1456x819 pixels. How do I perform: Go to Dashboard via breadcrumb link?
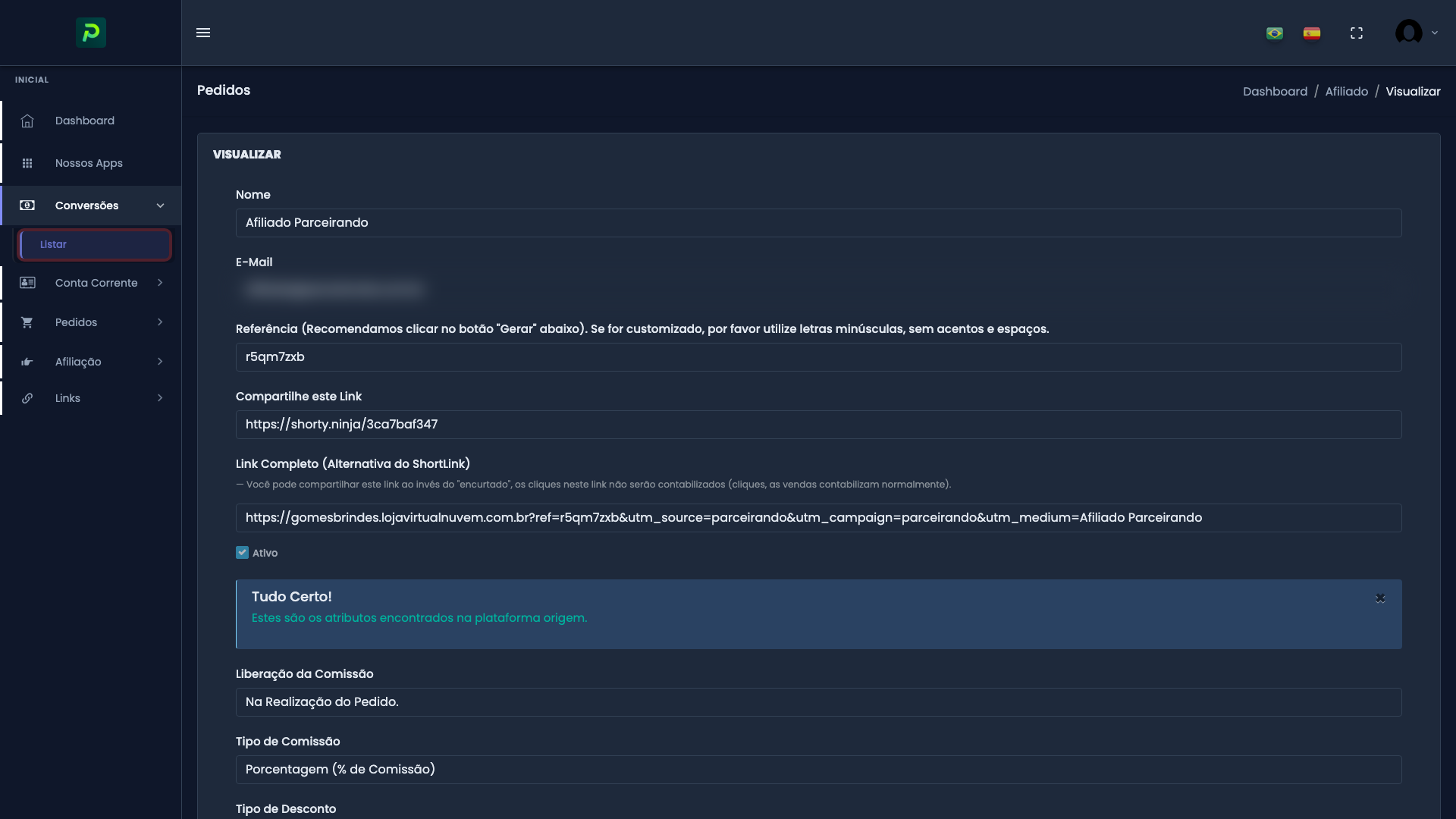tap(1275, 92)
